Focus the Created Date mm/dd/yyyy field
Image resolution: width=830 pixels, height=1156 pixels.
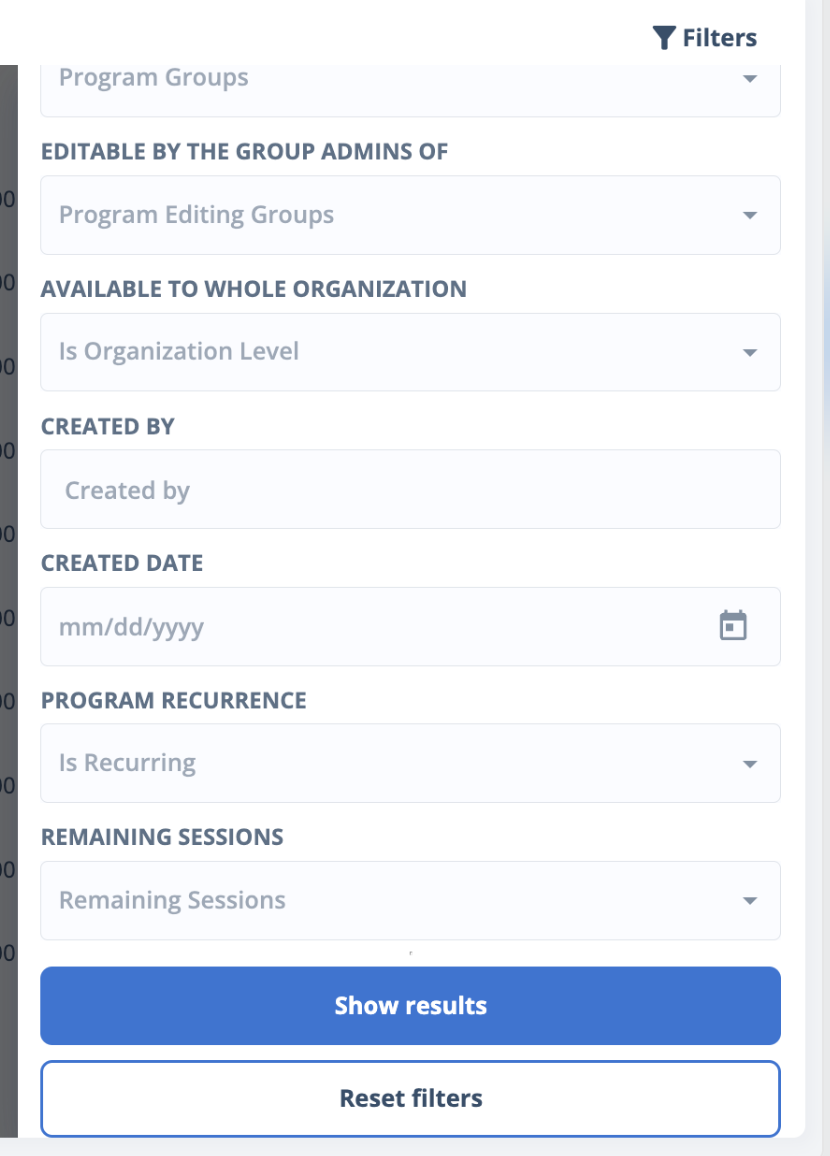[x=370, y=627]
